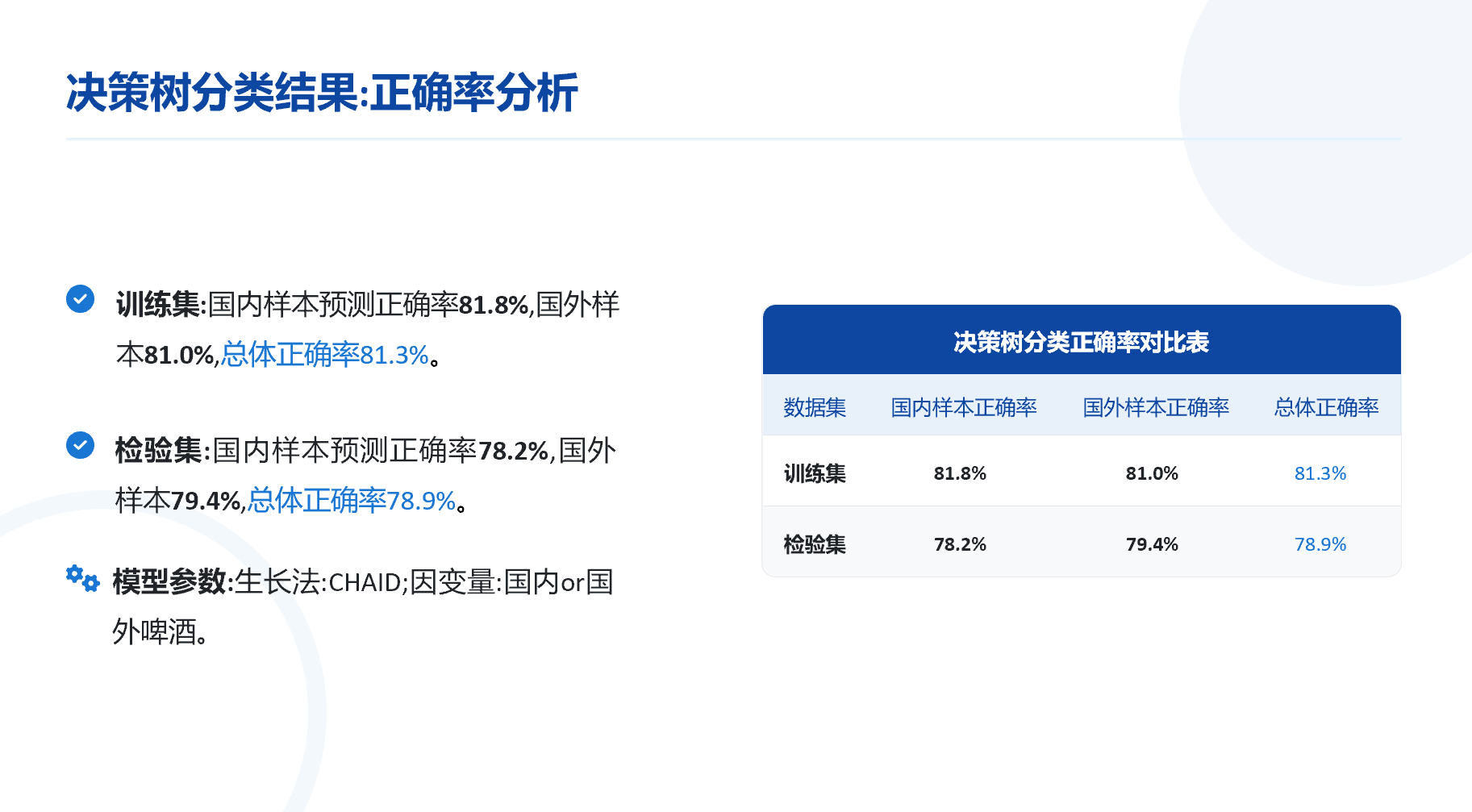
Task: Click the text 外啤酒 in model parameters
Action: (x=155, y=632)
